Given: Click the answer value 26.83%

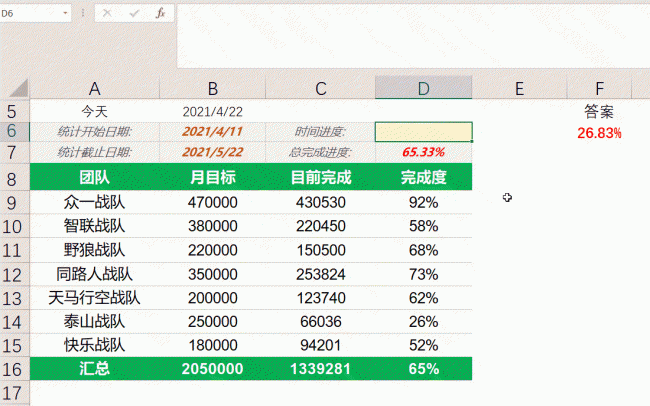Looking at the screenshot, I should point(599,133).
